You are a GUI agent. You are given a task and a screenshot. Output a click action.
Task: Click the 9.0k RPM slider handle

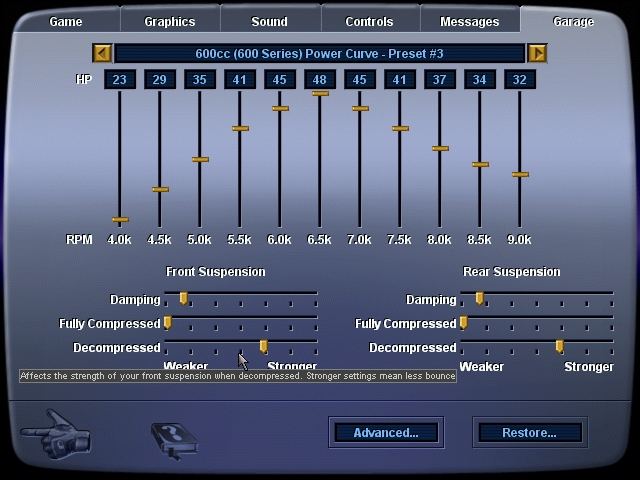pyautogui.click(x=520, y=174)
